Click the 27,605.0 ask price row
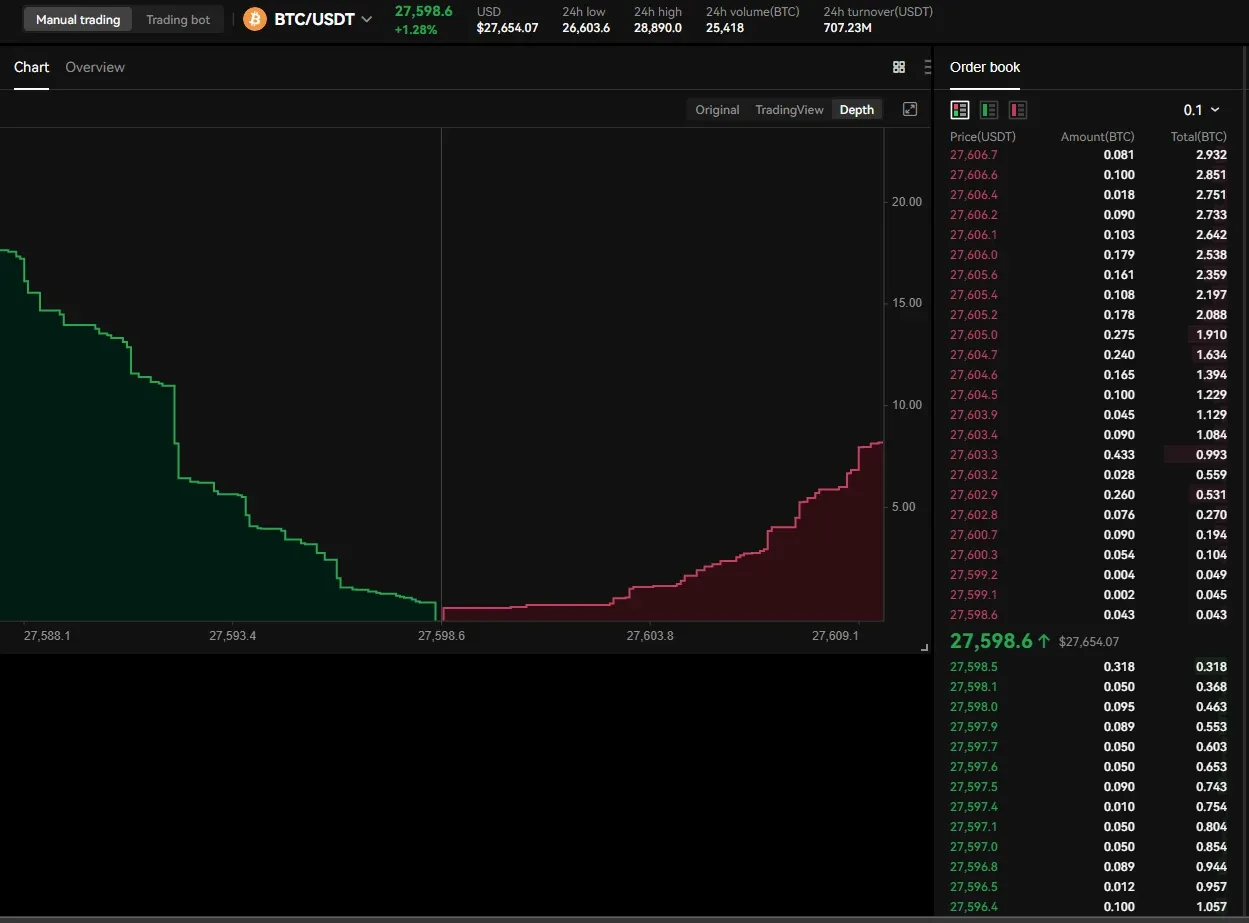The height and width of the screenshot is (923, 1249). 973,334
